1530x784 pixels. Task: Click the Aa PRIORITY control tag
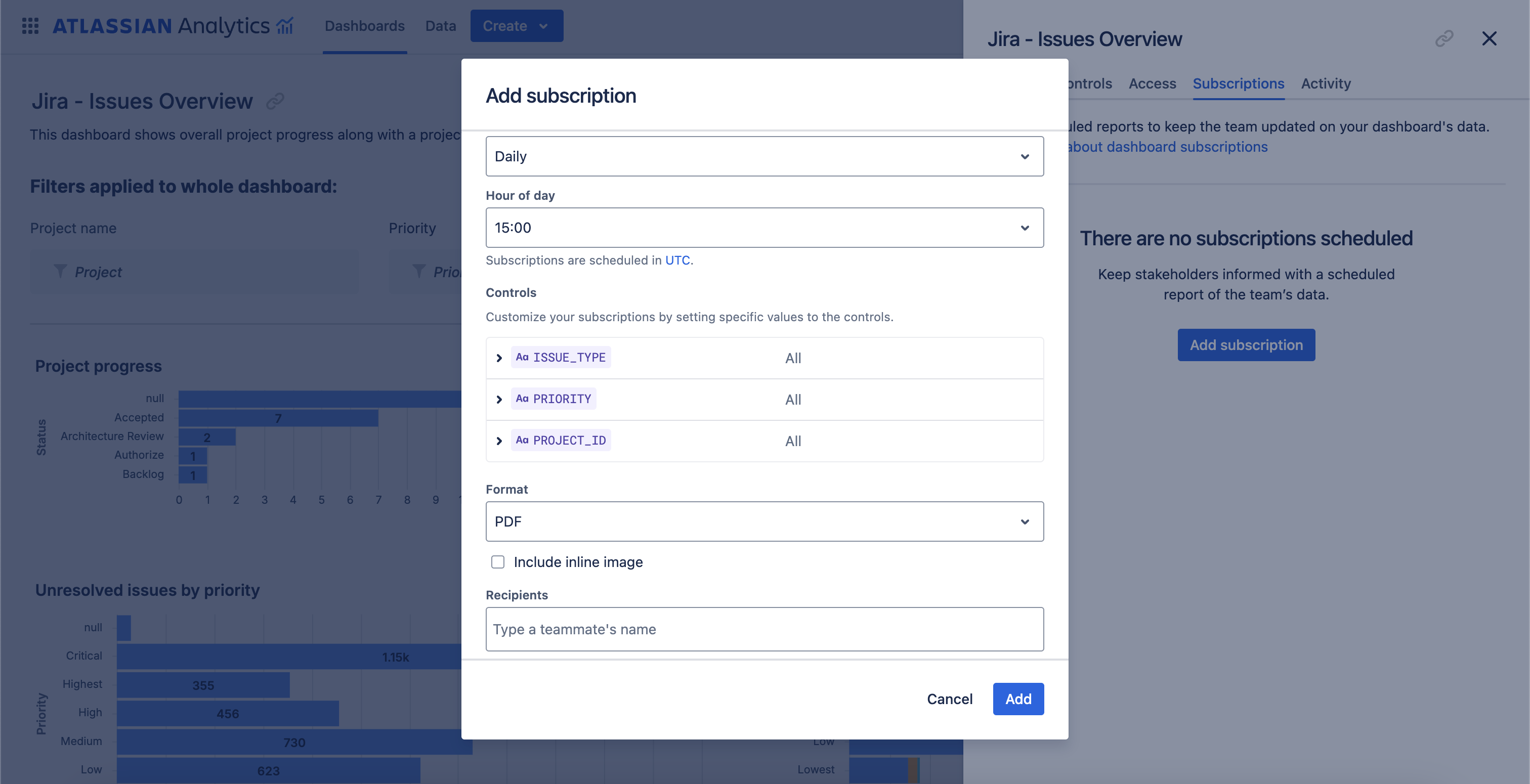point(554,399)
